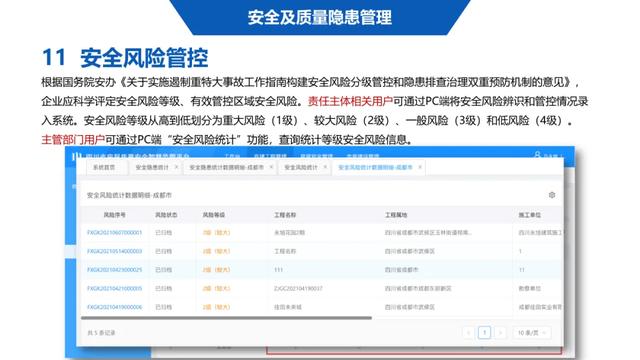Open risk record FXGK20210419000006
The image size is (640, 360).
(x=114, y=307)
